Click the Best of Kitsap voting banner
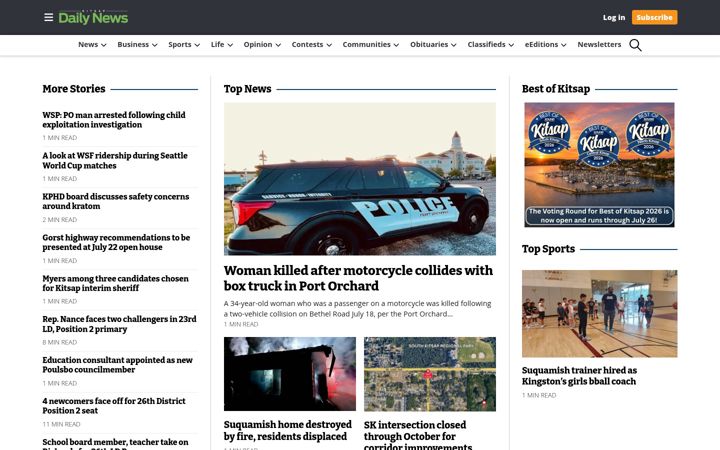 tap(599, 165)
